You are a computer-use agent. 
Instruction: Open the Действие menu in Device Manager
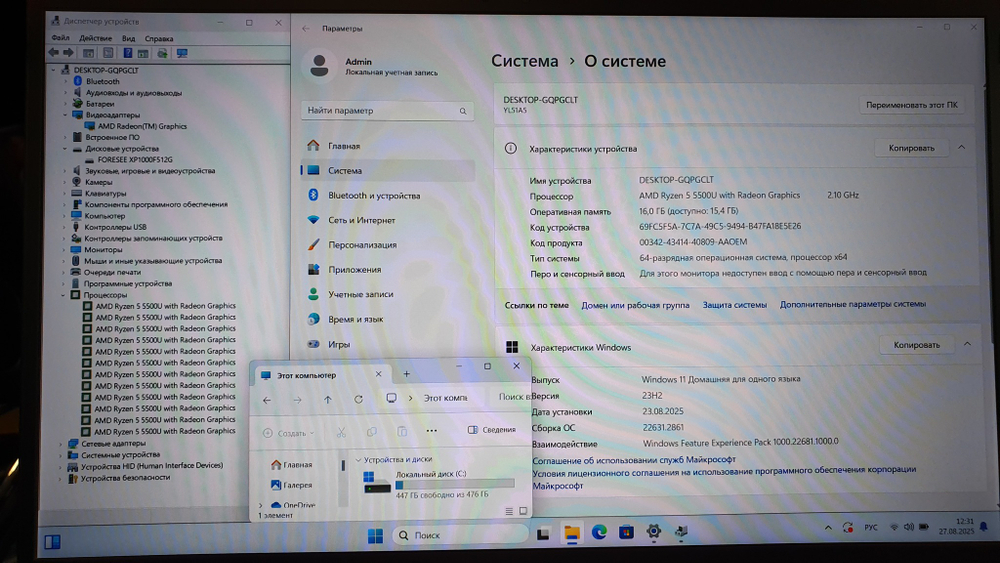96,38
